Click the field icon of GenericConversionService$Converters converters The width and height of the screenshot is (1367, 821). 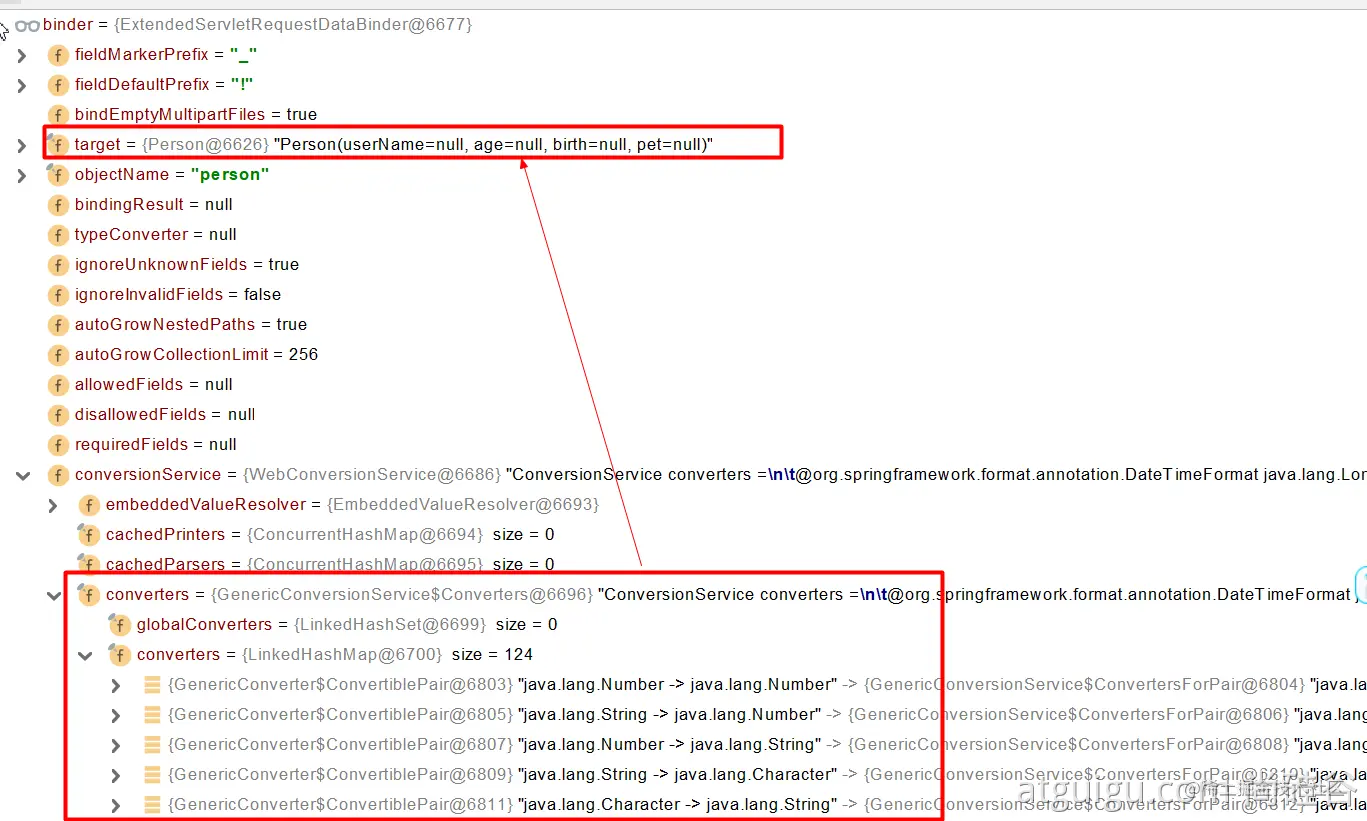tap(89, 595)
